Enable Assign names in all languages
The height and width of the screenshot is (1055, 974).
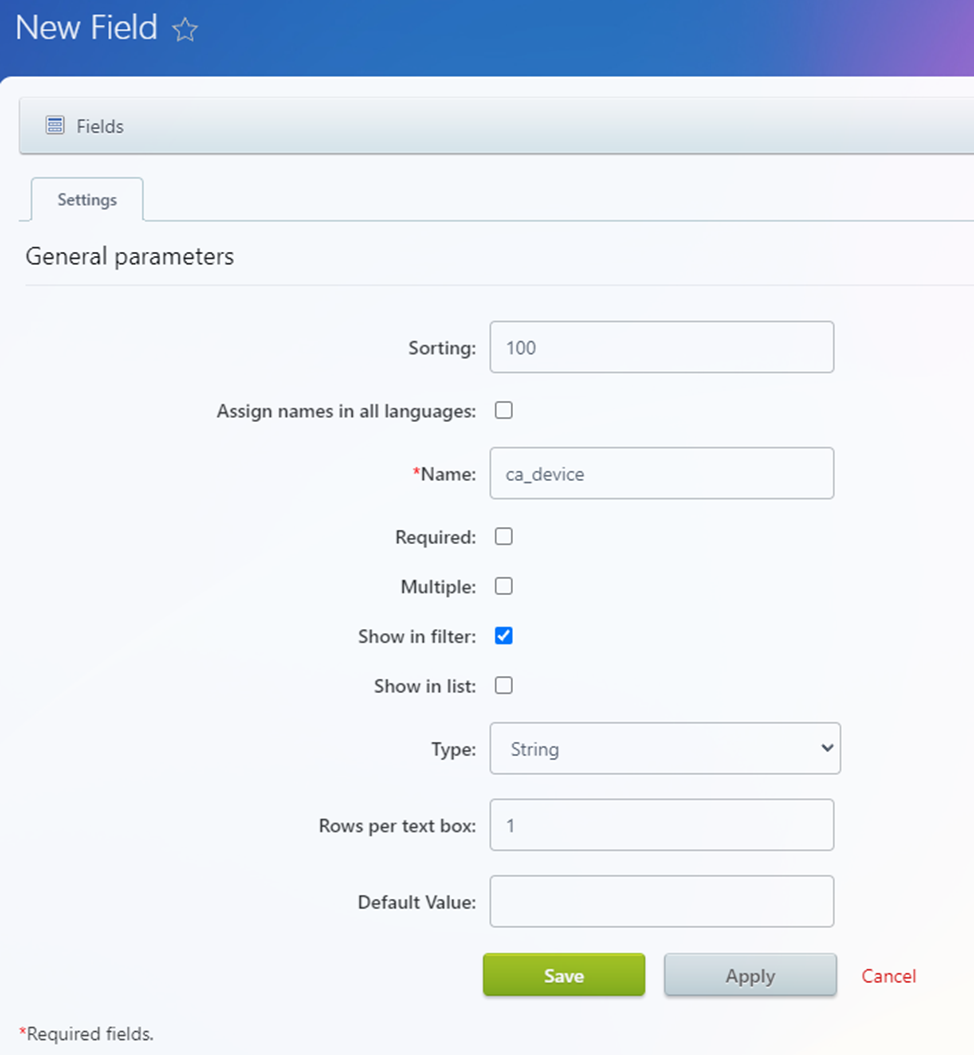coord(504,410)
